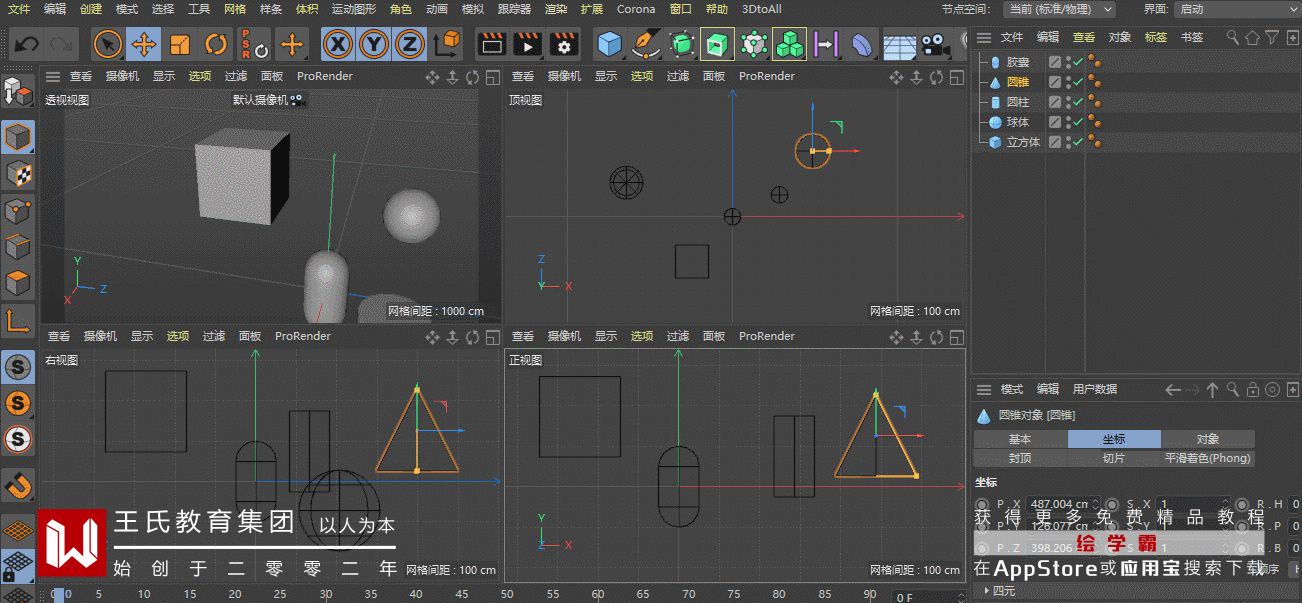
Task: Switch to the 基本 tab
Action: coord(1020,439)
